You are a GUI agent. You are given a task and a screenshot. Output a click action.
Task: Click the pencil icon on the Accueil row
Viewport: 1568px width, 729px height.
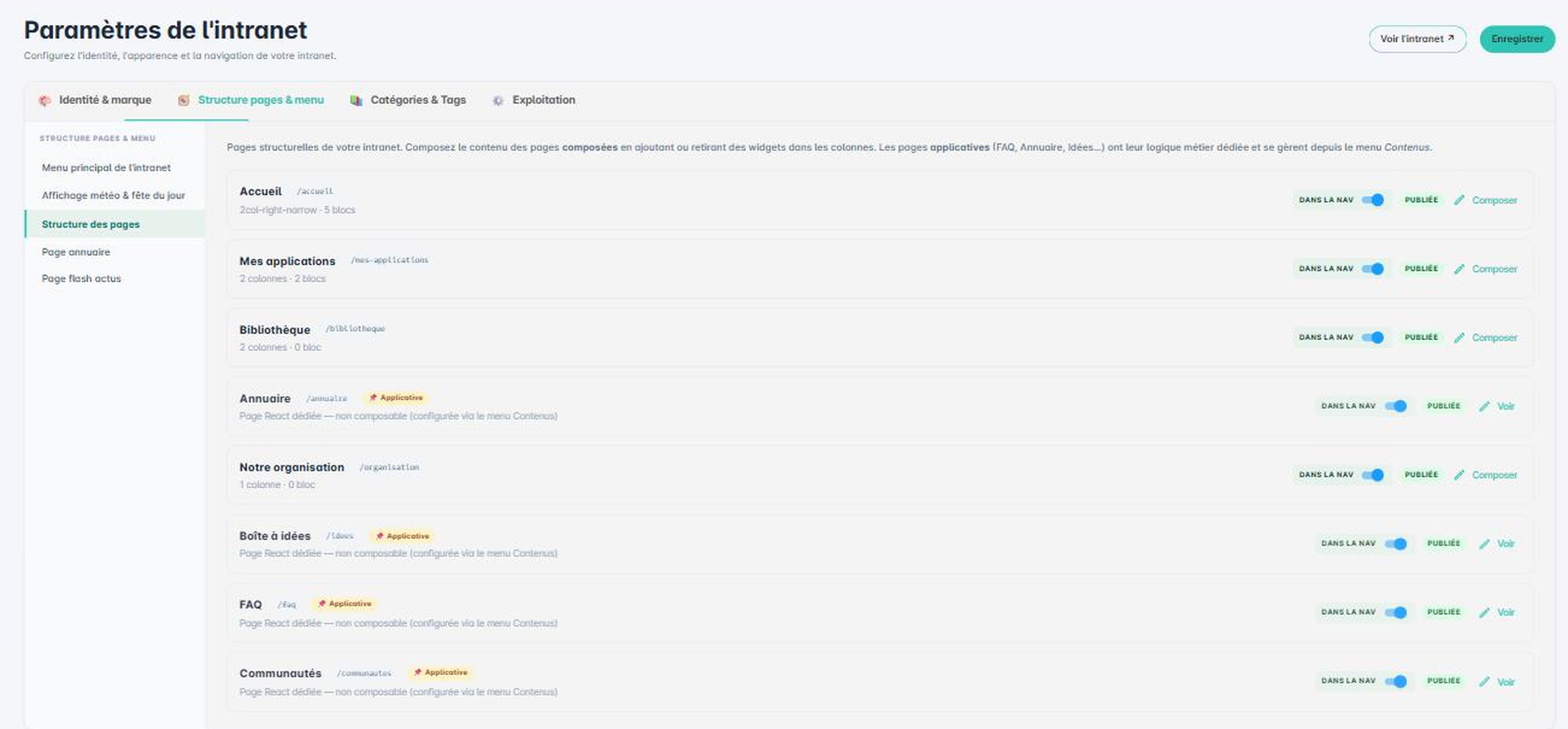[1459, 200]
